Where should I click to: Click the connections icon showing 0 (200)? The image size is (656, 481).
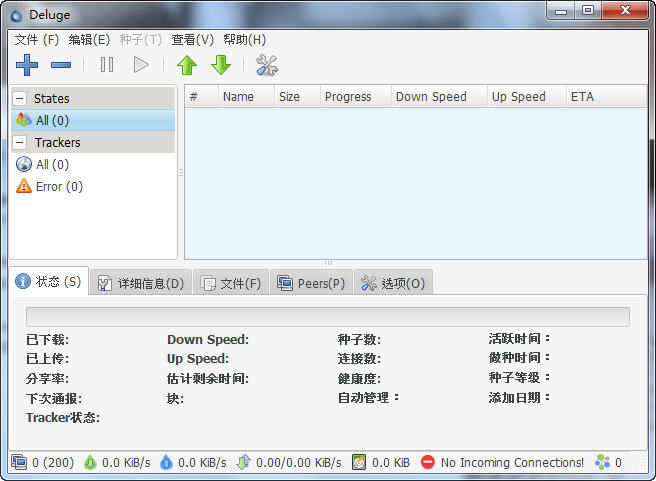point(19,462)
